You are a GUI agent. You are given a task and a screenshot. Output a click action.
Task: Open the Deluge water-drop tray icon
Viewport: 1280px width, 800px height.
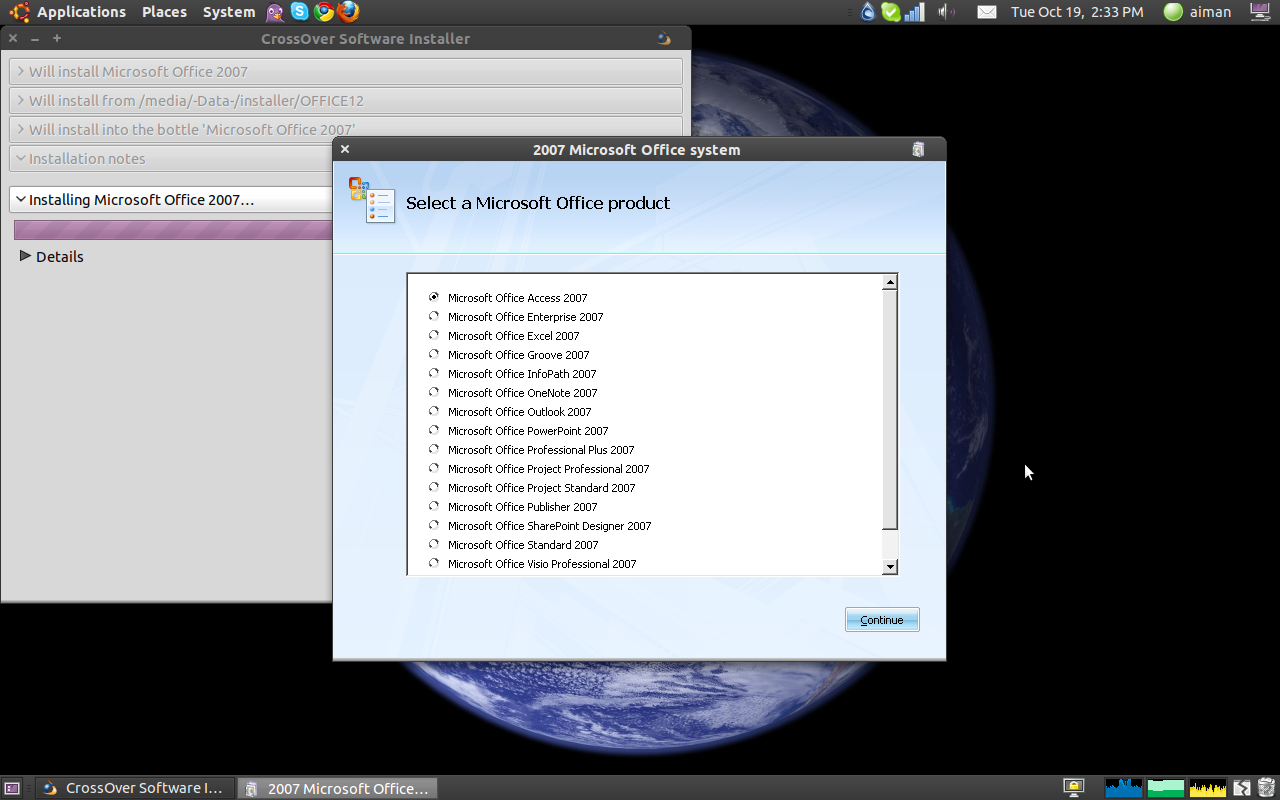point(868,12)
